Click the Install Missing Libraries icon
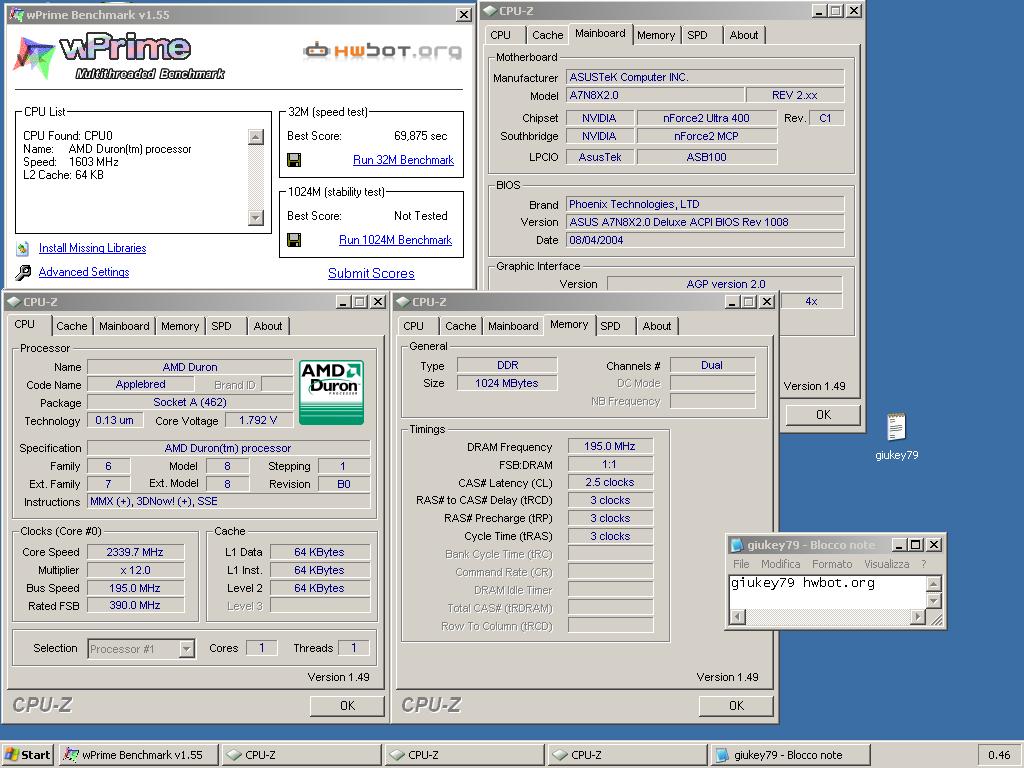1024x768 pixels. (x=23, y=248)
